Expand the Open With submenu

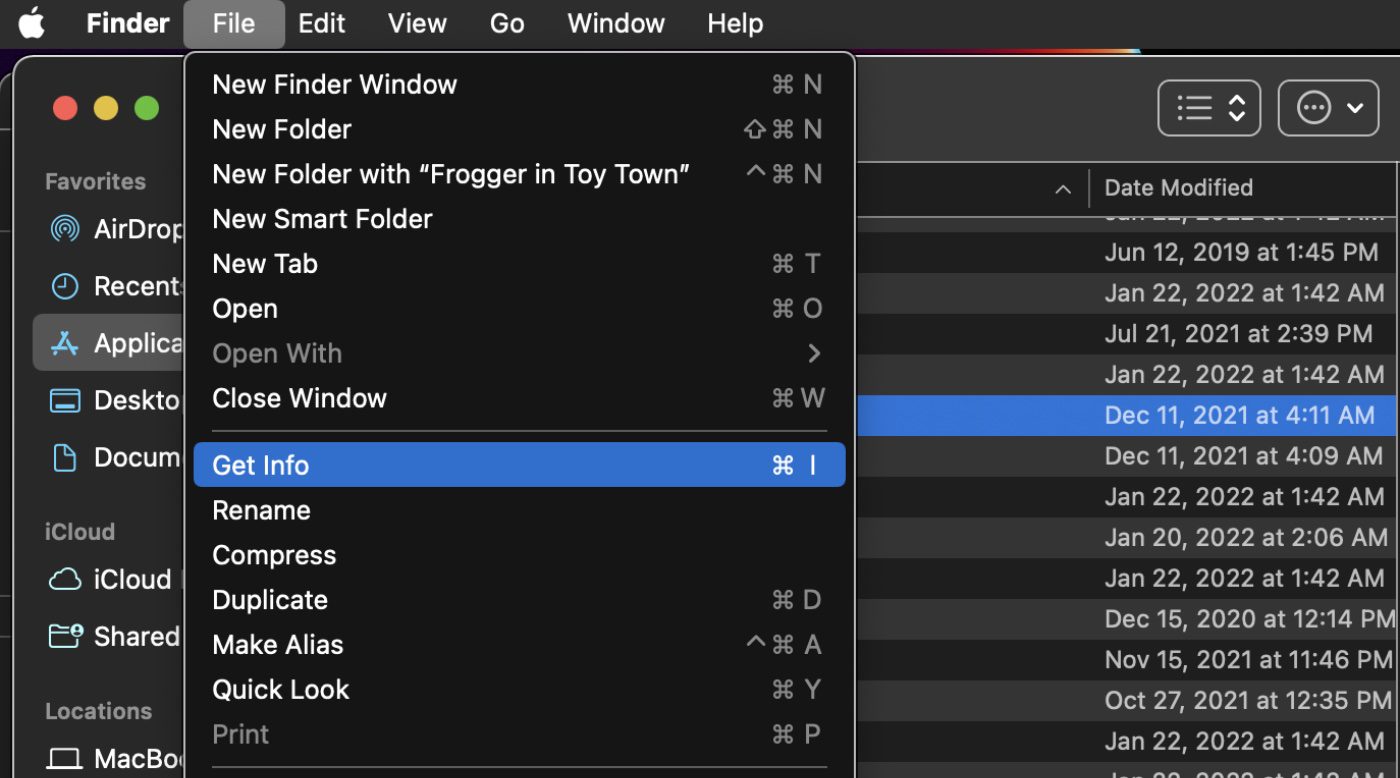pos(518,354)
